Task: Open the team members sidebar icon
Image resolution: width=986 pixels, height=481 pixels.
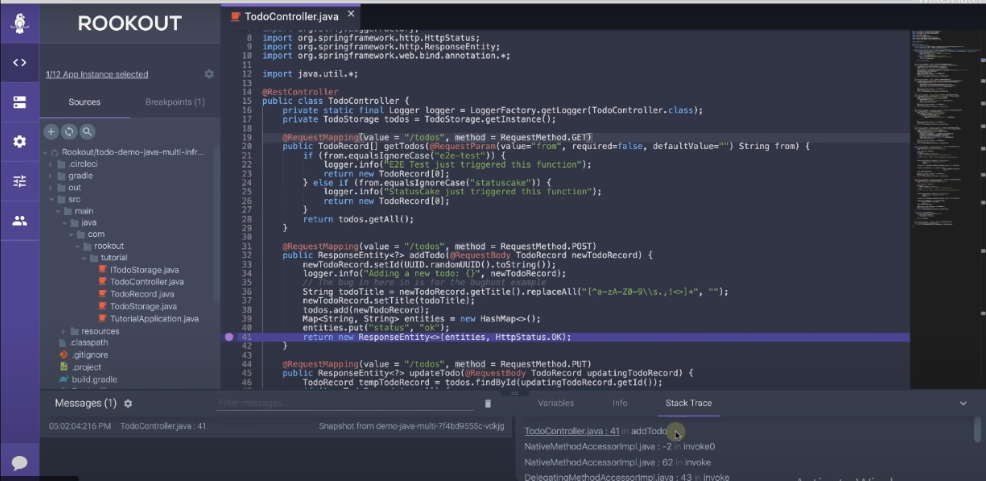Action: pos(19,221)
